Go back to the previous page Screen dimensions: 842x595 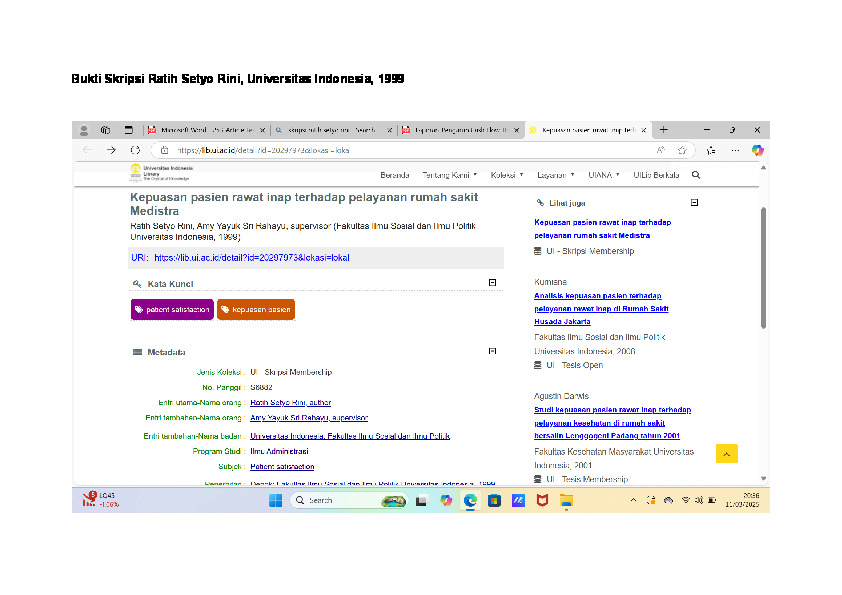[87, 150]
